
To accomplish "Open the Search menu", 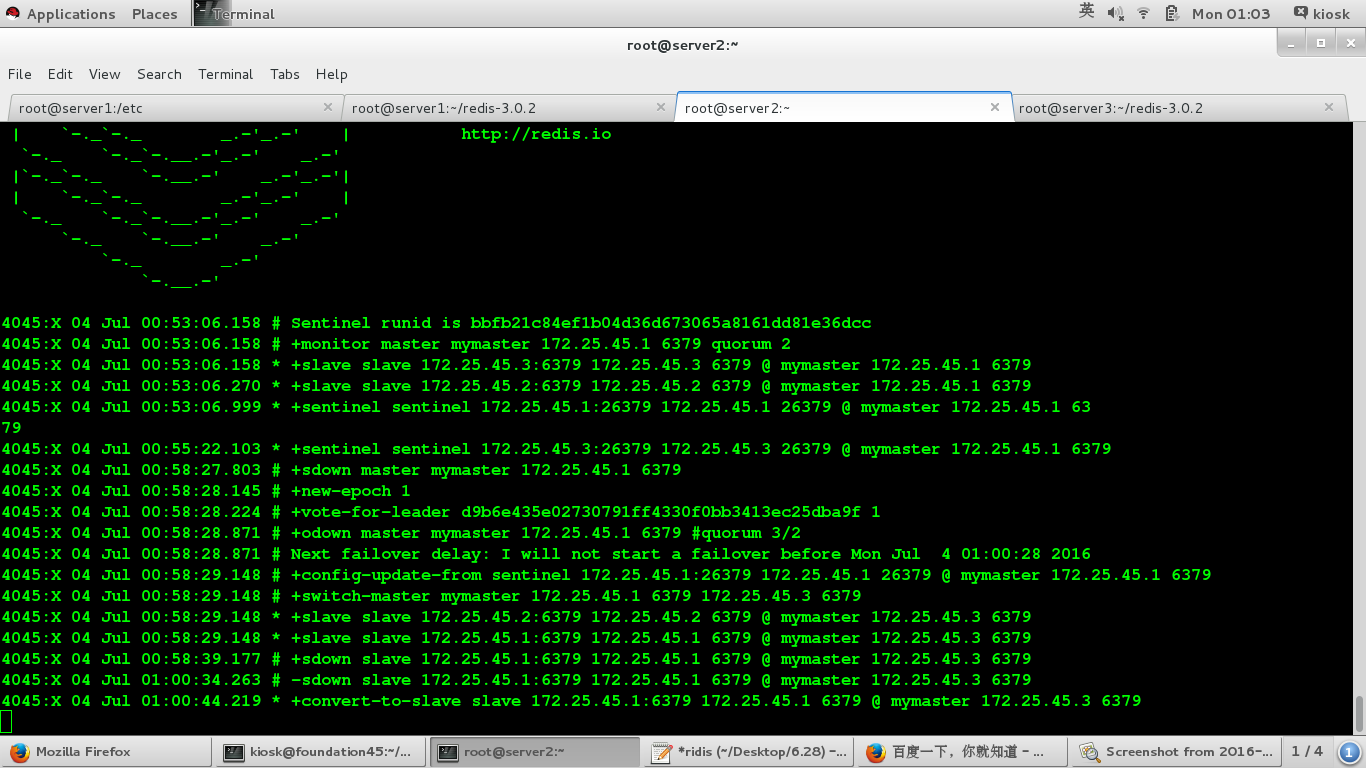I will (x=159, y=74).
